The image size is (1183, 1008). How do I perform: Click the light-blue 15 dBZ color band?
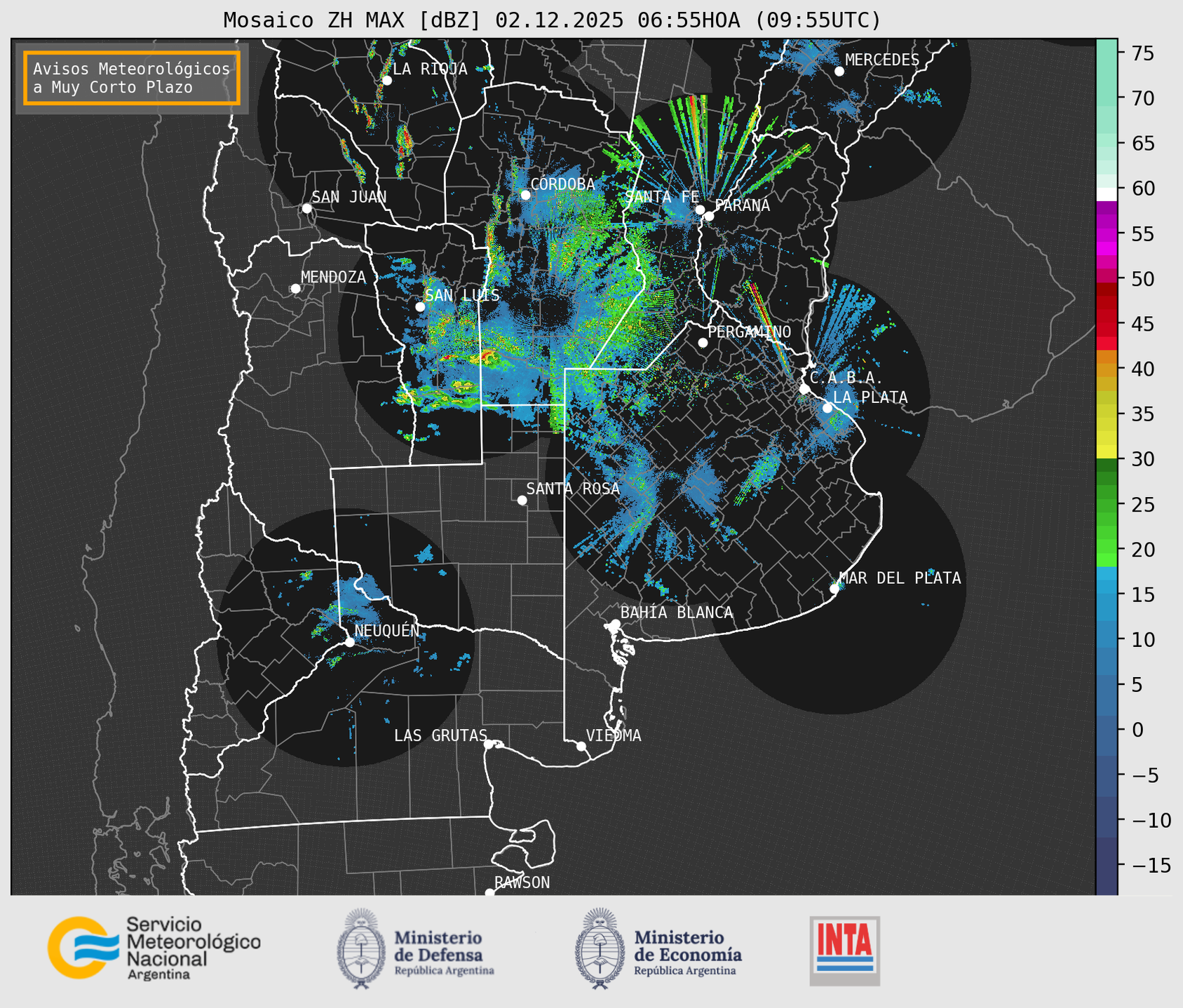pyautogui.click(x=1107, y=594)
